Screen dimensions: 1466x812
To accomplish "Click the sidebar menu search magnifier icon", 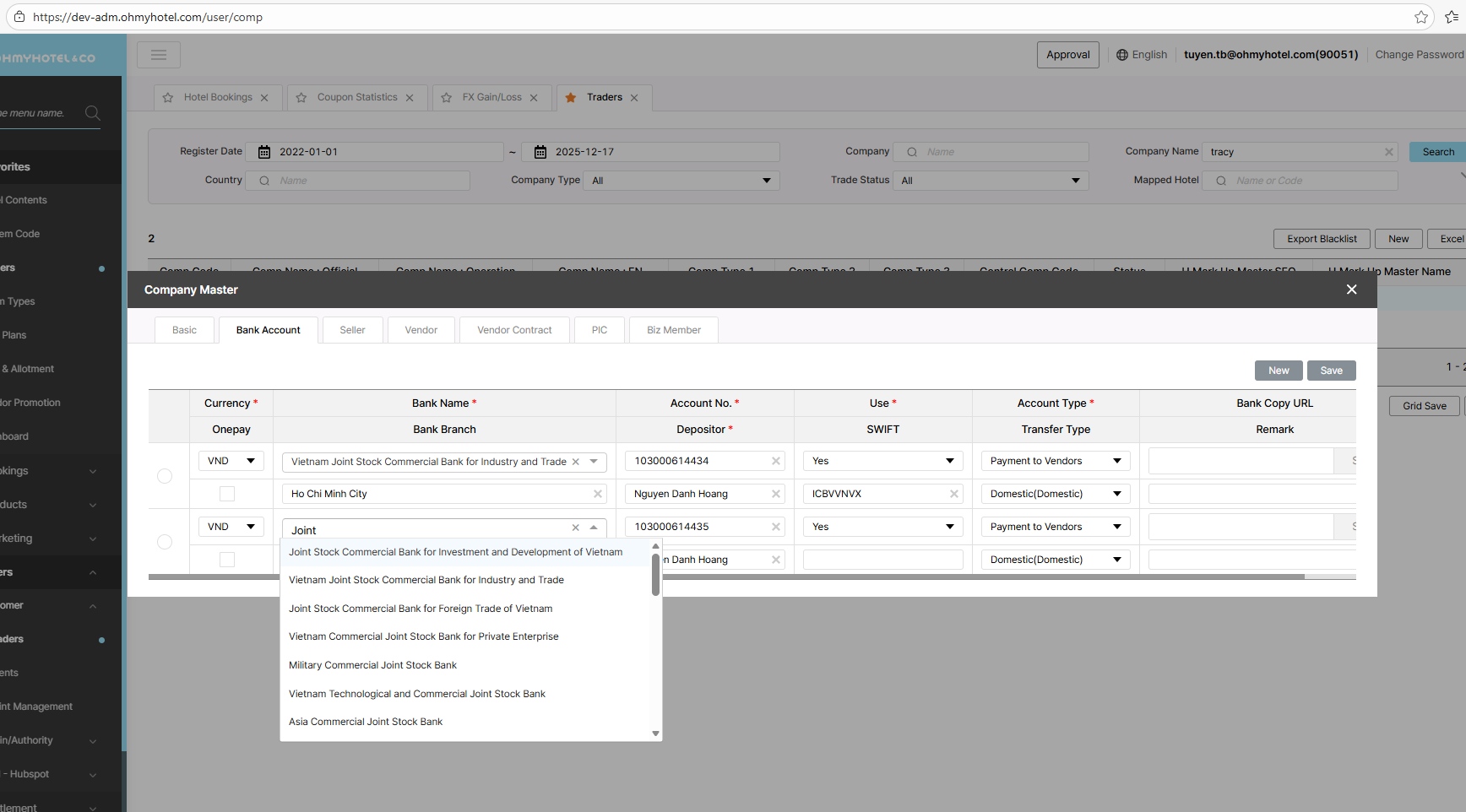I will pyautogui.click(x=93, y=113).
